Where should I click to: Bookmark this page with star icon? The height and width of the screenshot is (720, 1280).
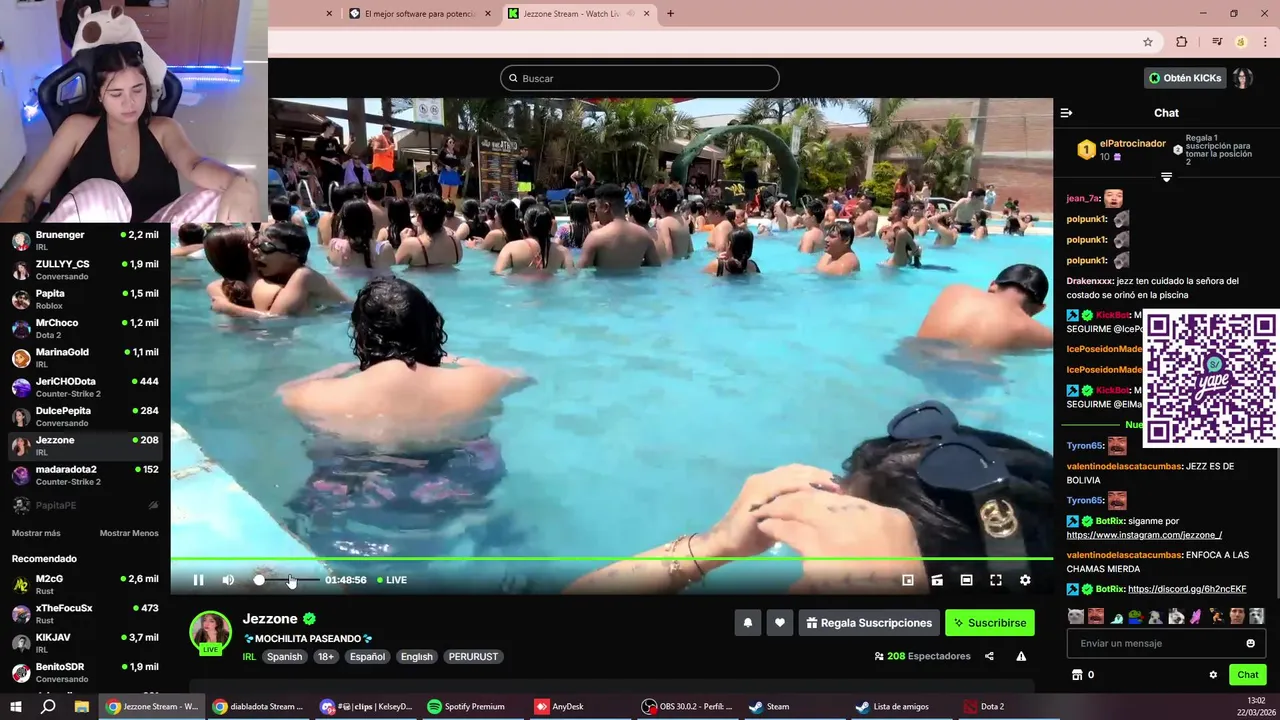[1148, 42]
